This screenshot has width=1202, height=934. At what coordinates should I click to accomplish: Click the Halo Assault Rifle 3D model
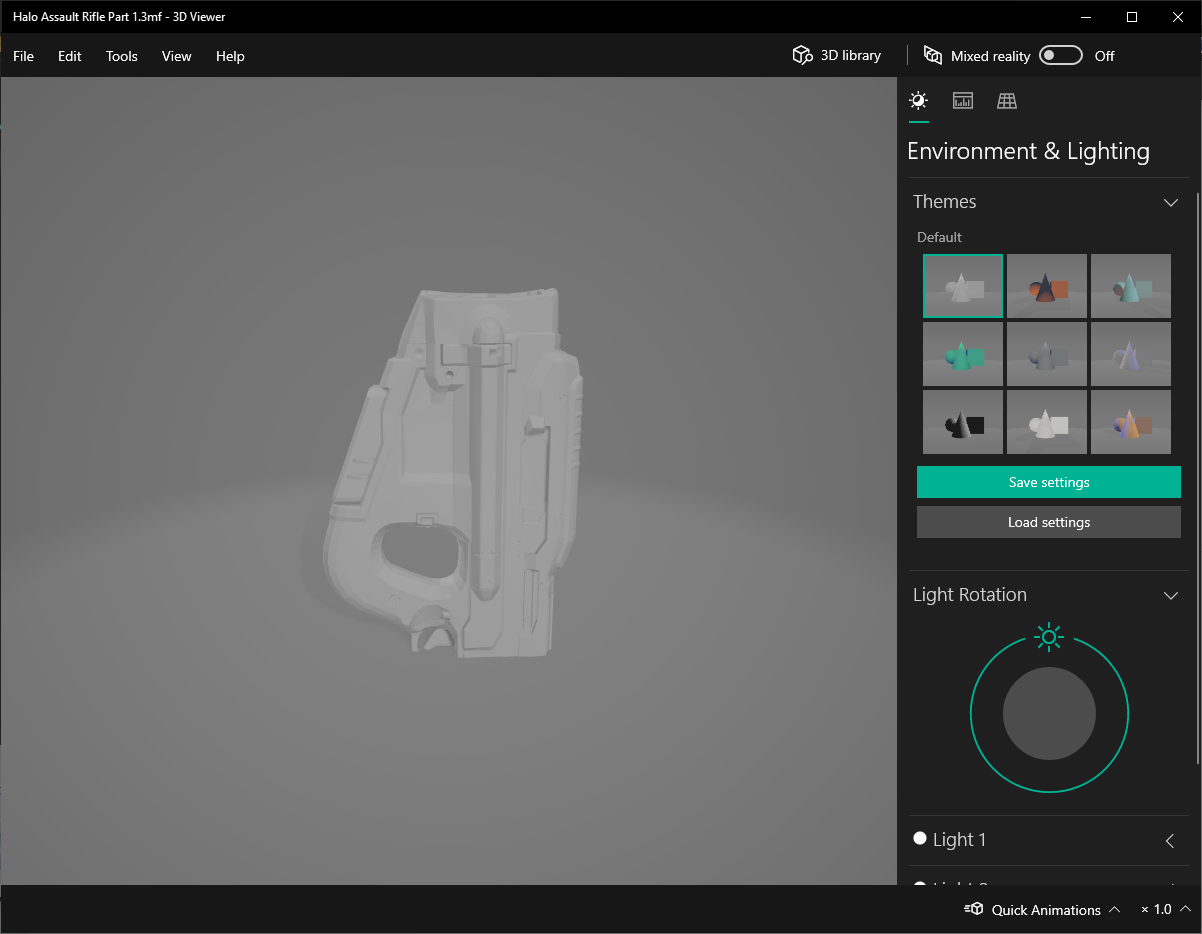pyautogui.click(x=451, y=472)
